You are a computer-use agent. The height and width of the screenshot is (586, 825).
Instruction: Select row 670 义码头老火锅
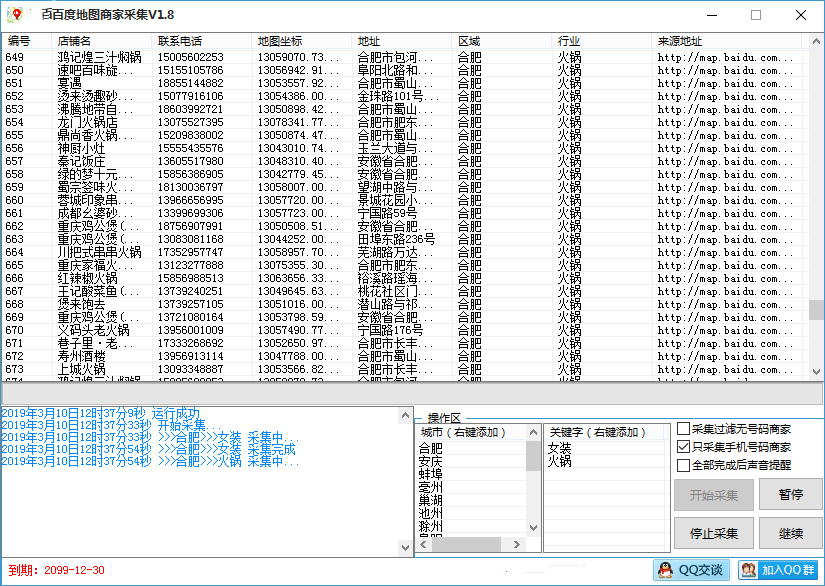pos(403,330)
